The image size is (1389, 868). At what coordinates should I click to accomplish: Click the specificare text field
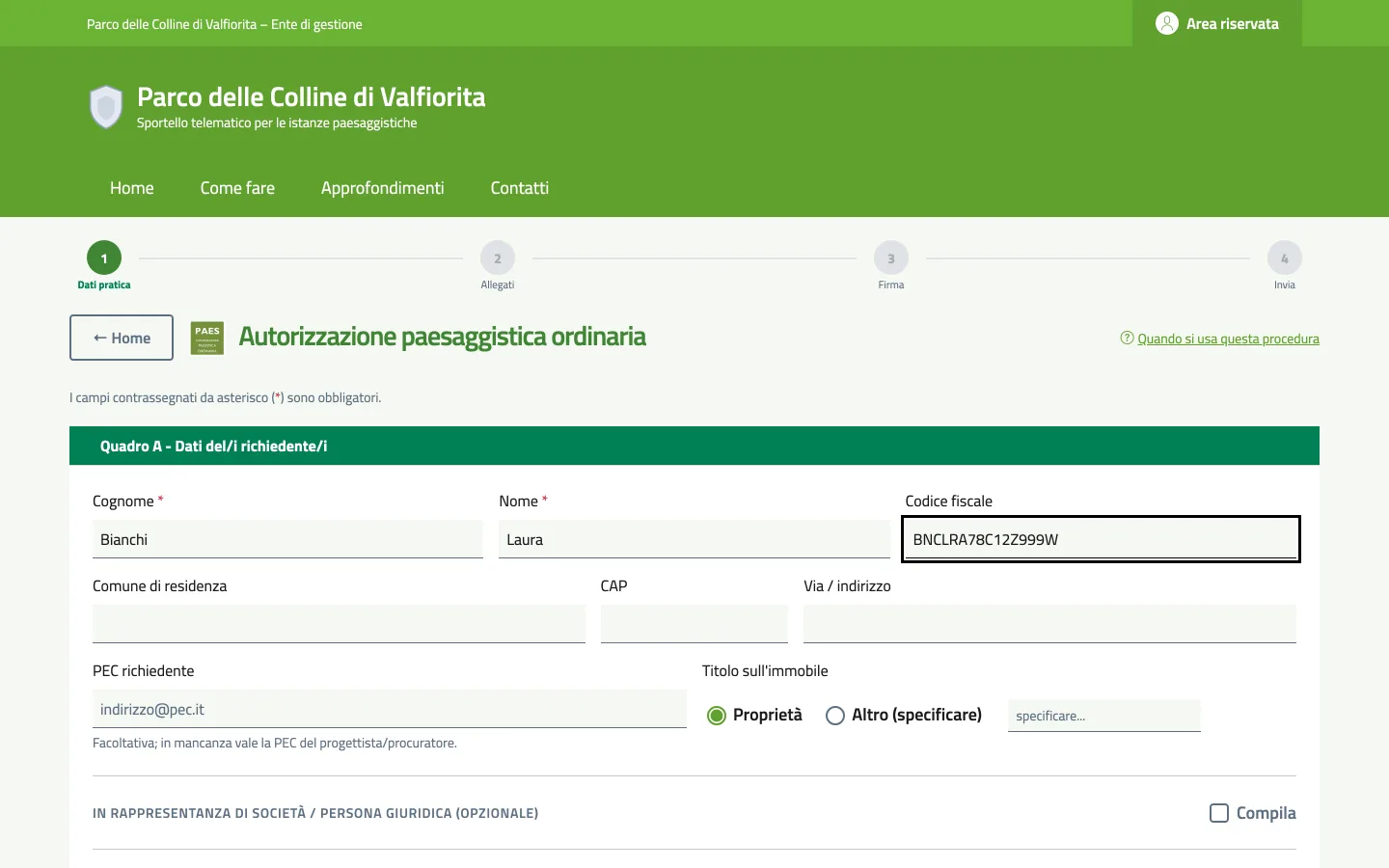pyautogui.click(x=1104, y=716)
